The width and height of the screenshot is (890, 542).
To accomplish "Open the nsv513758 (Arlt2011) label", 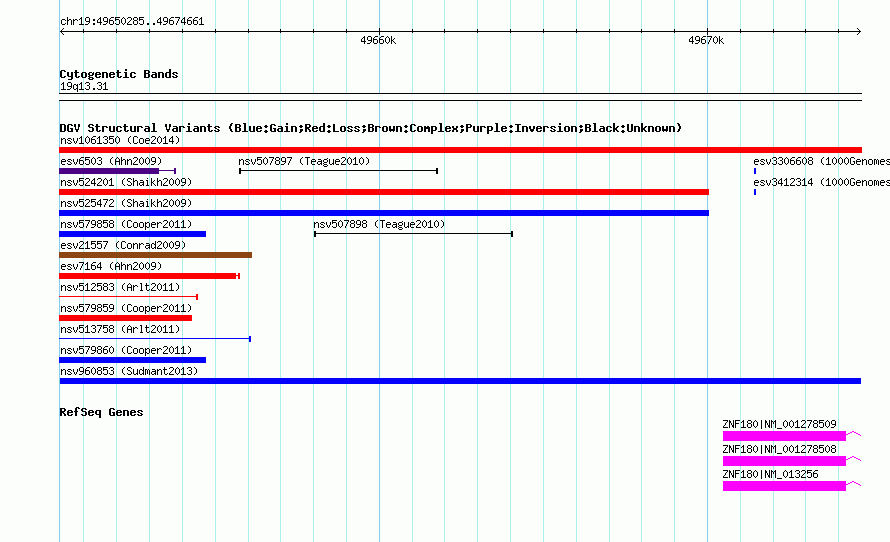I will pos(120,329).
